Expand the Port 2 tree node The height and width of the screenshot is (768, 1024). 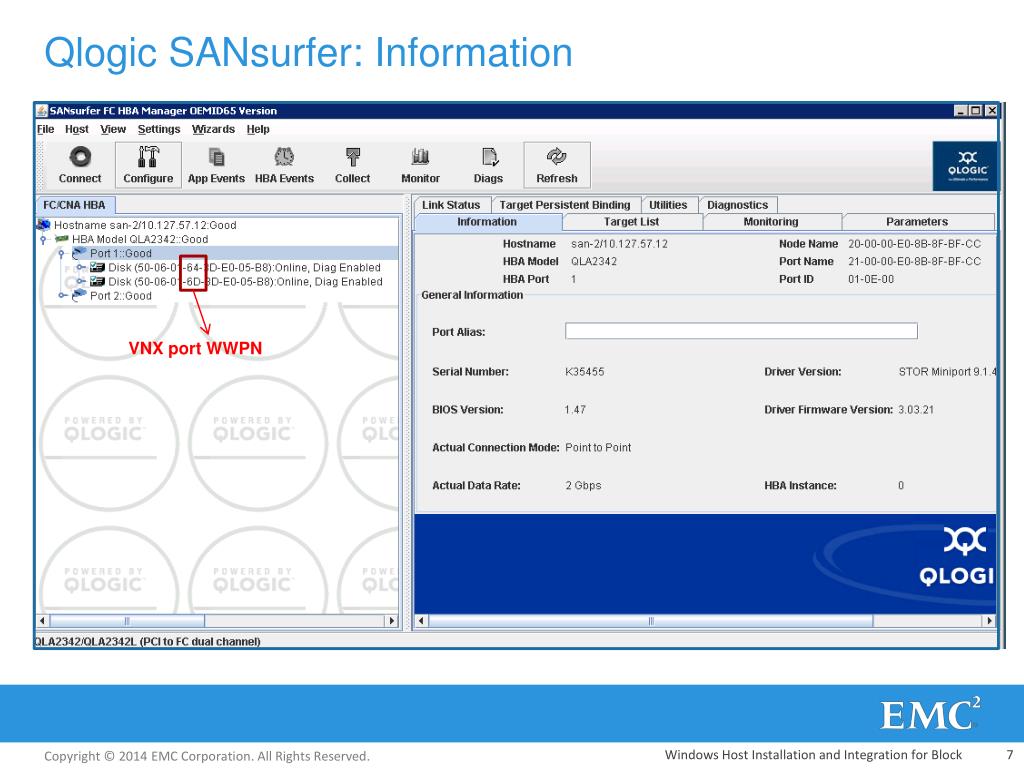pyautogui.click(x=61, y=296)
